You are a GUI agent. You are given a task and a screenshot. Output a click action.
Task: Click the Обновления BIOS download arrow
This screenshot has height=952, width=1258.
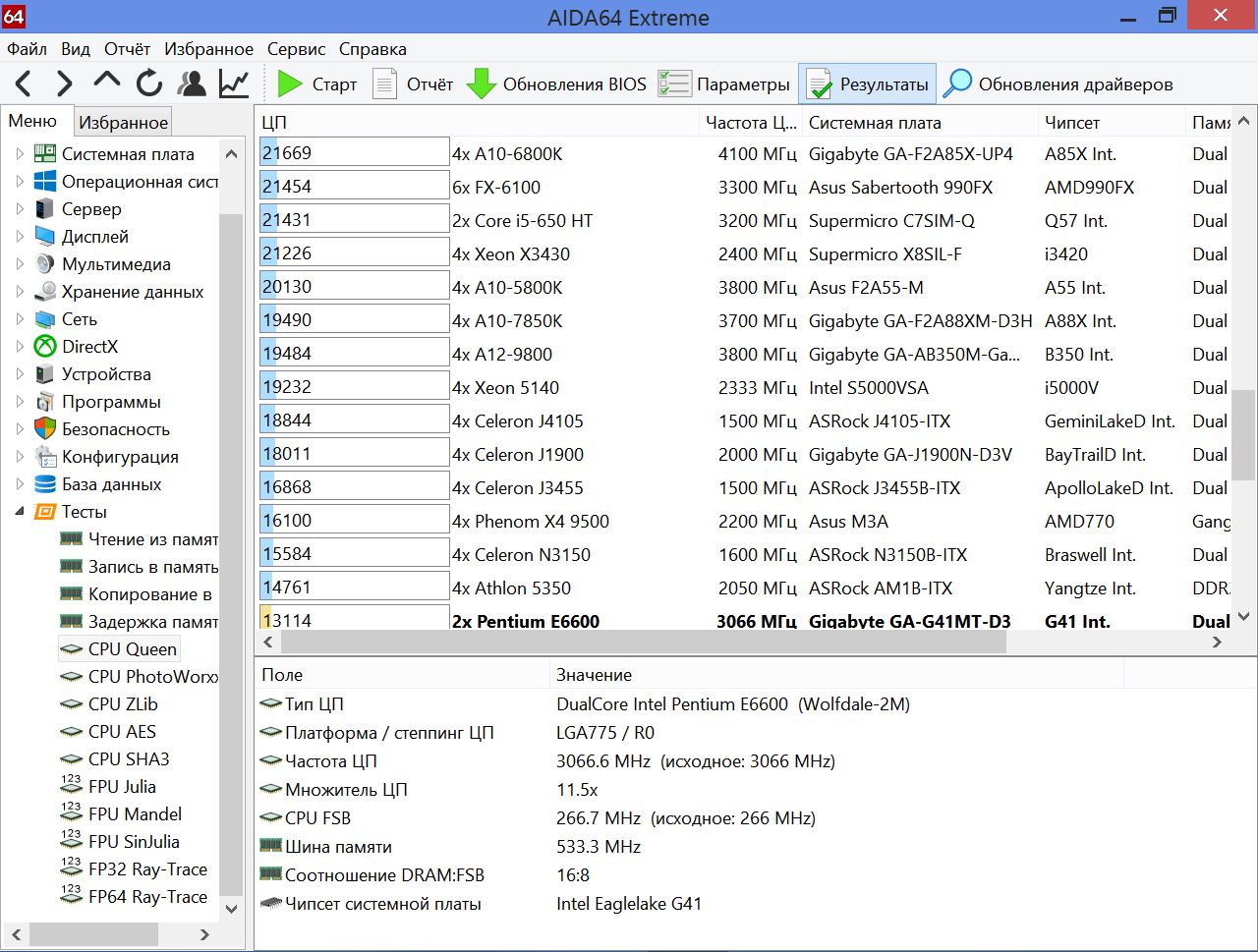click(482, 84)
